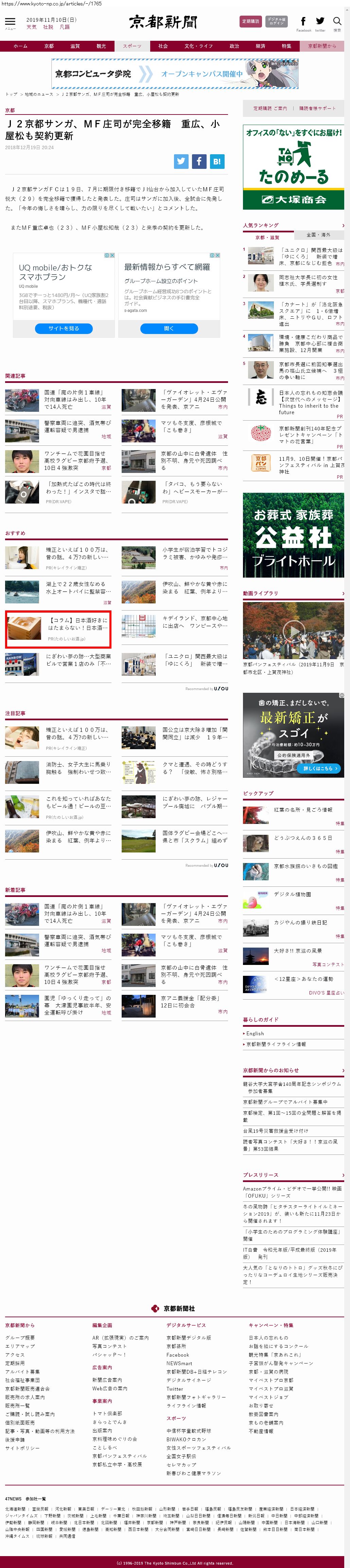Viewport: 350px width, 1568px height.
Task: Open the 紅葉の名所・見ごろ情報 pickup thumbnail
Action: 256,814
